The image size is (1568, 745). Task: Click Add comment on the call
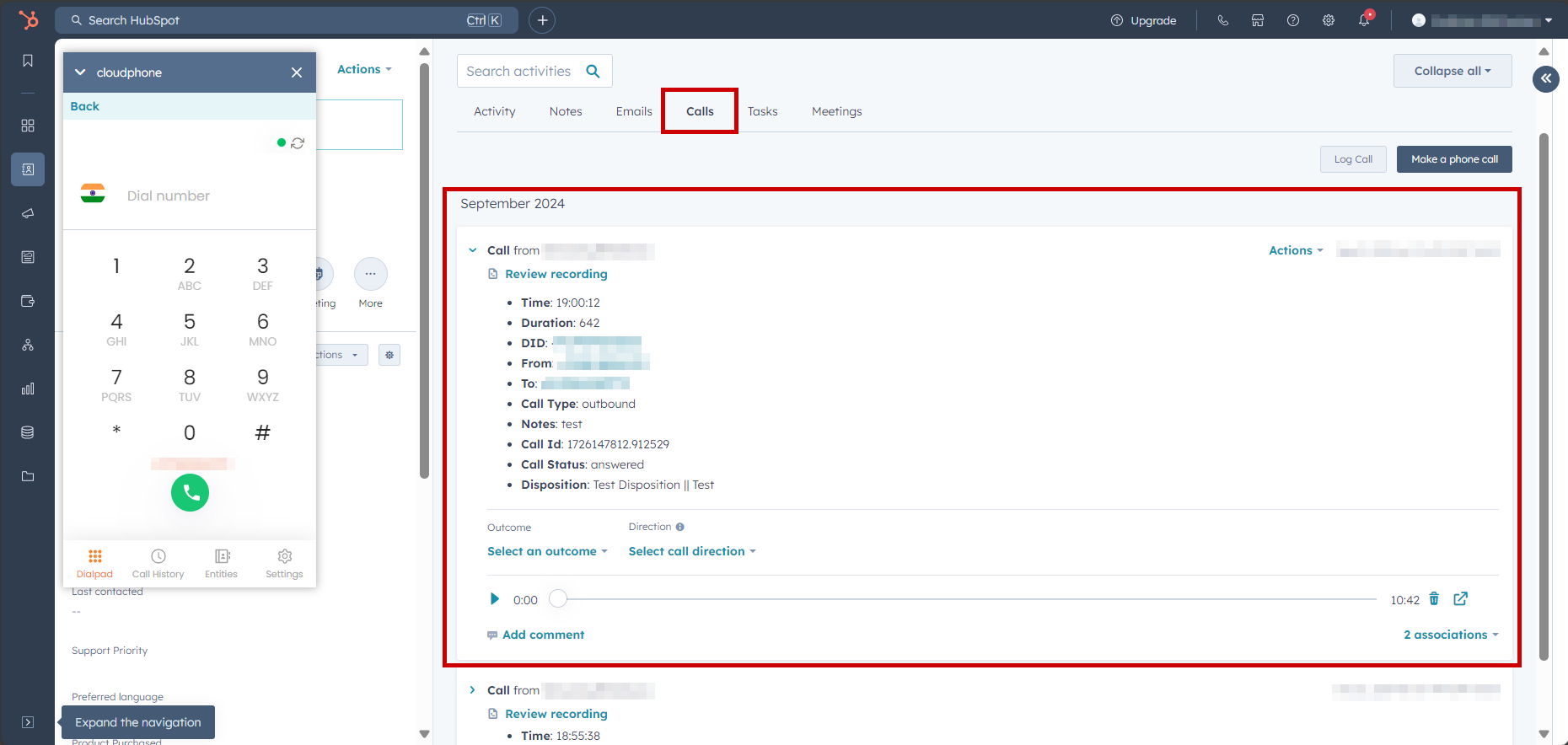(544, 635)
